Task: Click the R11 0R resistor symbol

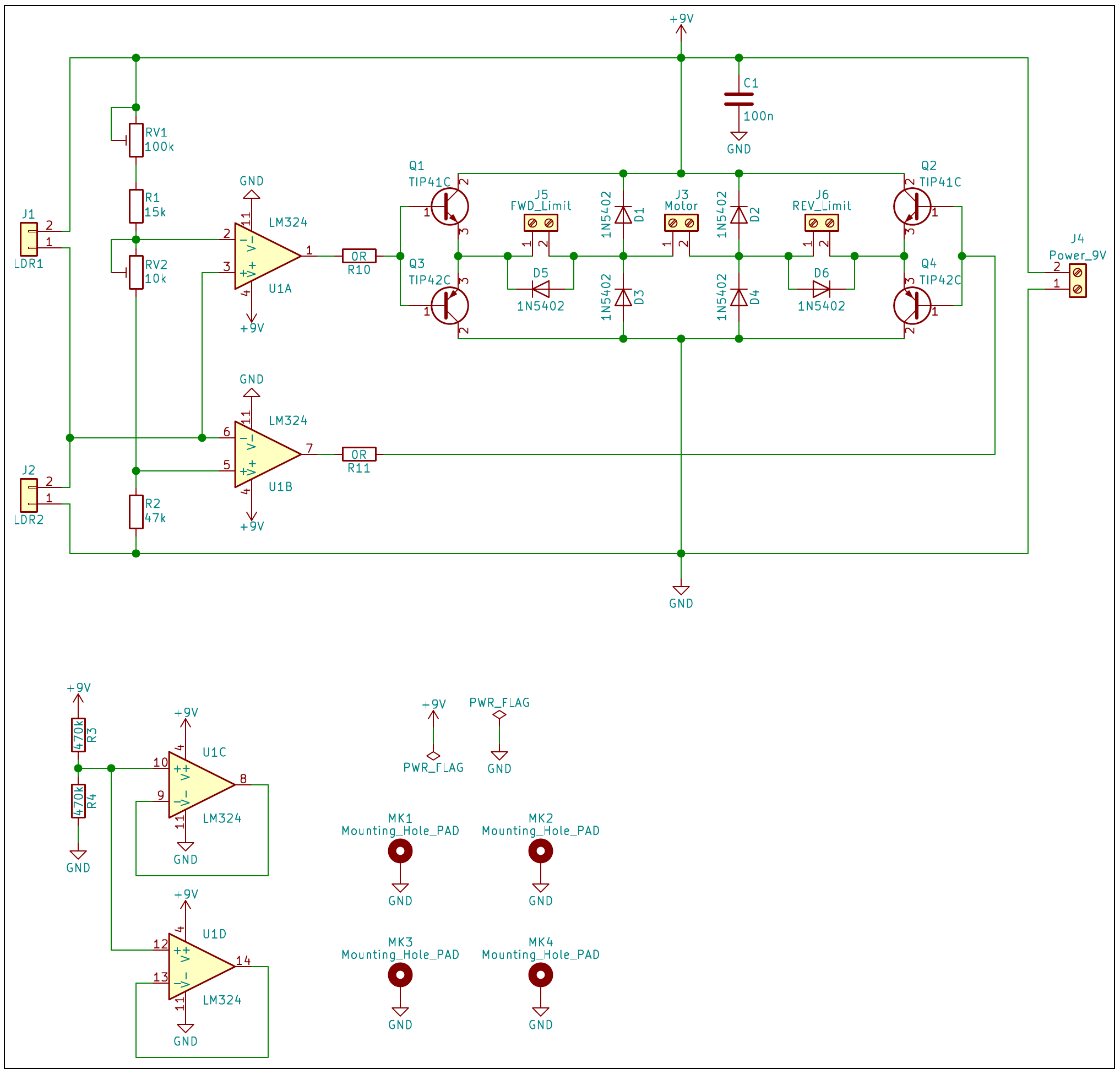Action: point(359,454)
